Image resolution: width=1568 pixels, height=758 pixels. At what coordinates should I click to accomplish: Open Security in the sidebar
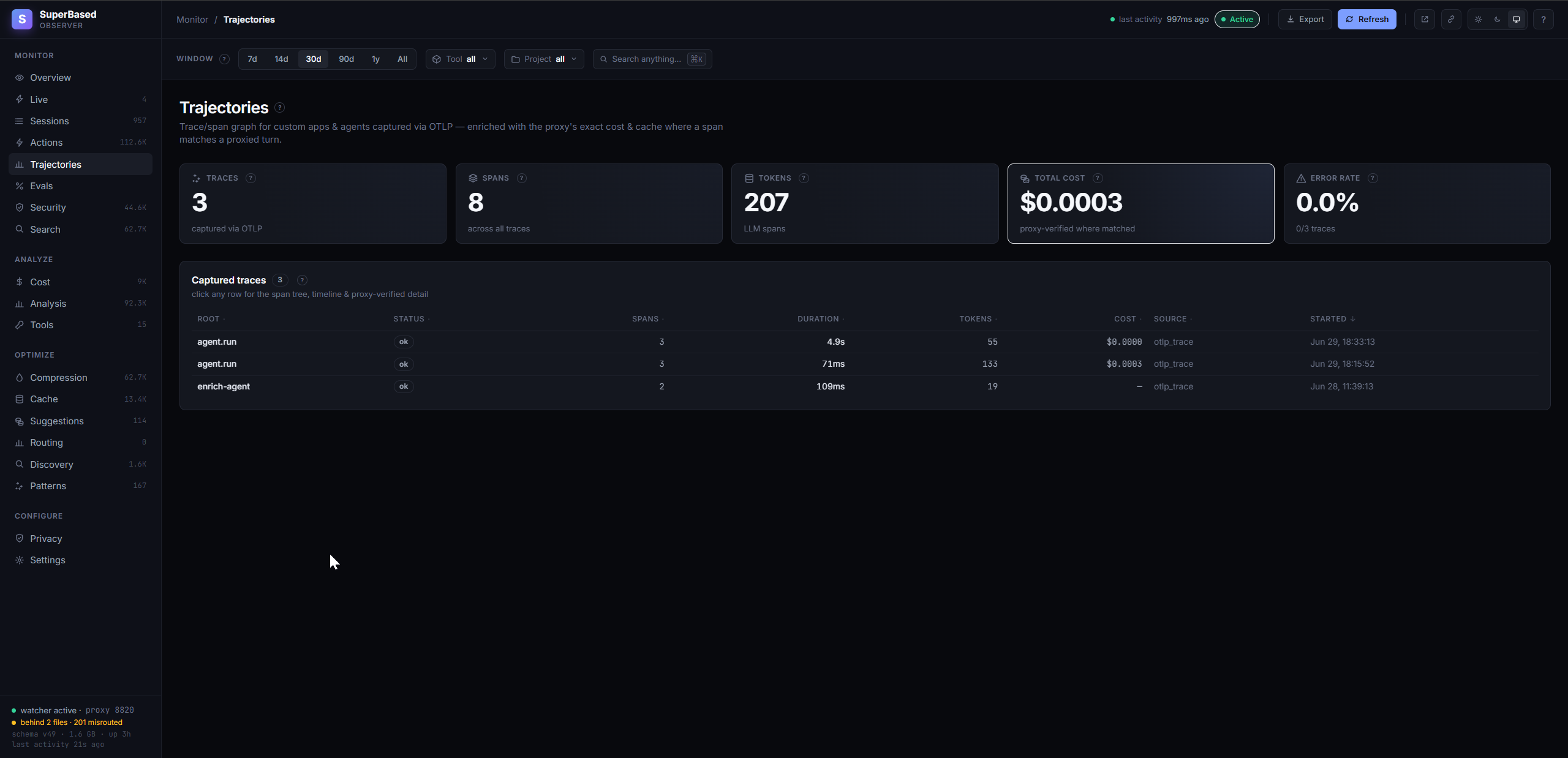pos(80,208)
